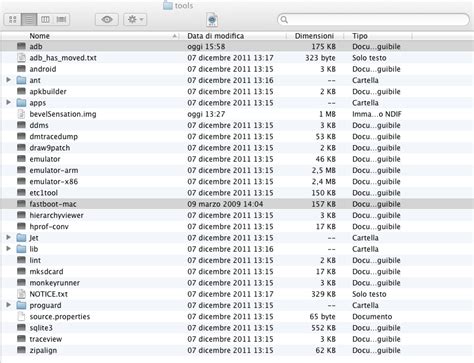Click NOTICE.txt size 329 KB
This screenshot has height=363, width=474.
pos(323,294)
